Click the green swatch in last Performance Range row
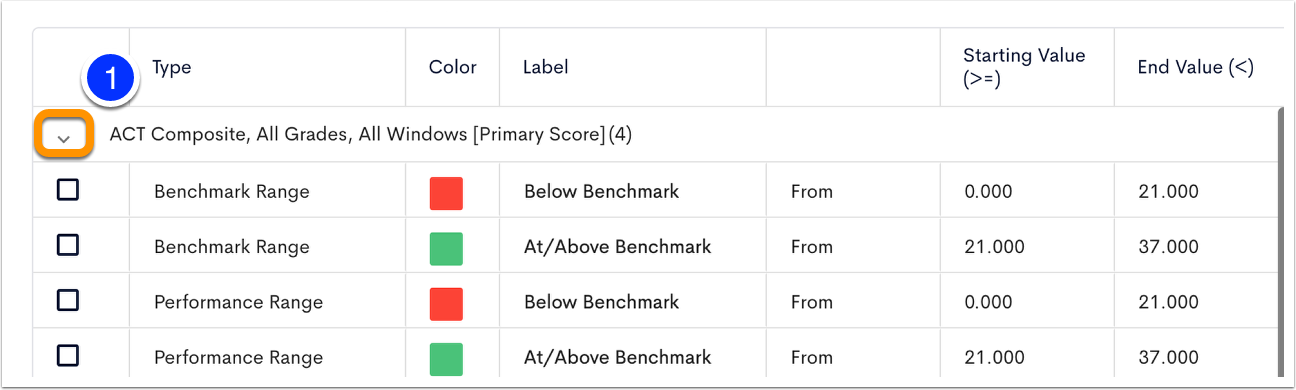1296x390 pixels. [446, 358]
